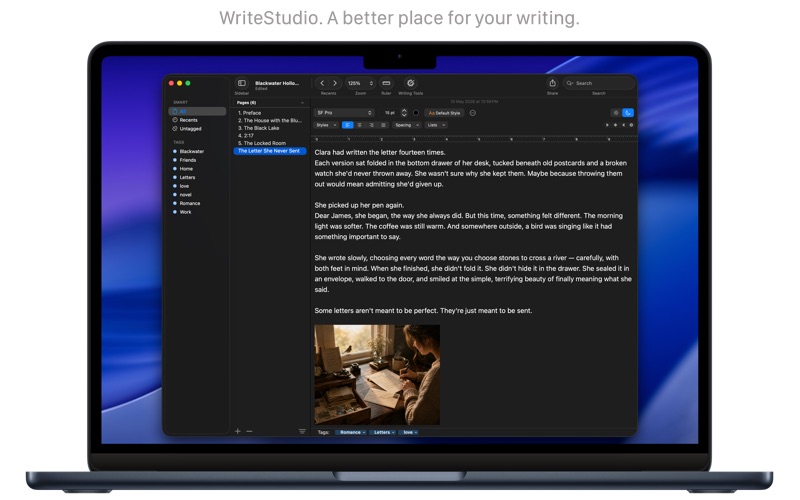Image resolution: width=800 pixels, height=500 pixels.
Task: Collapse the Pages list chevron
Action: (302, 103)
